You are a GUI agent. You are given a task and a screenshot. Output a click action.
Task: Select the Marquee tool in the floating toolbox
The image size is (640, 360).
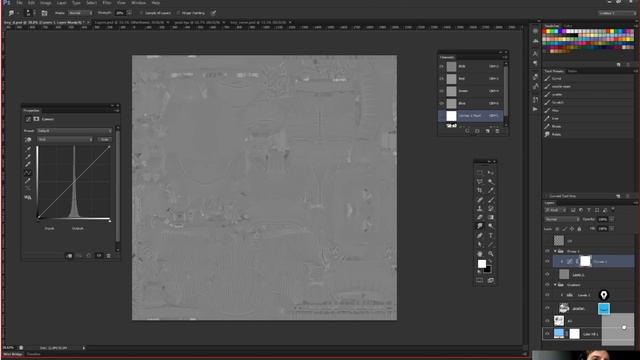480,173
